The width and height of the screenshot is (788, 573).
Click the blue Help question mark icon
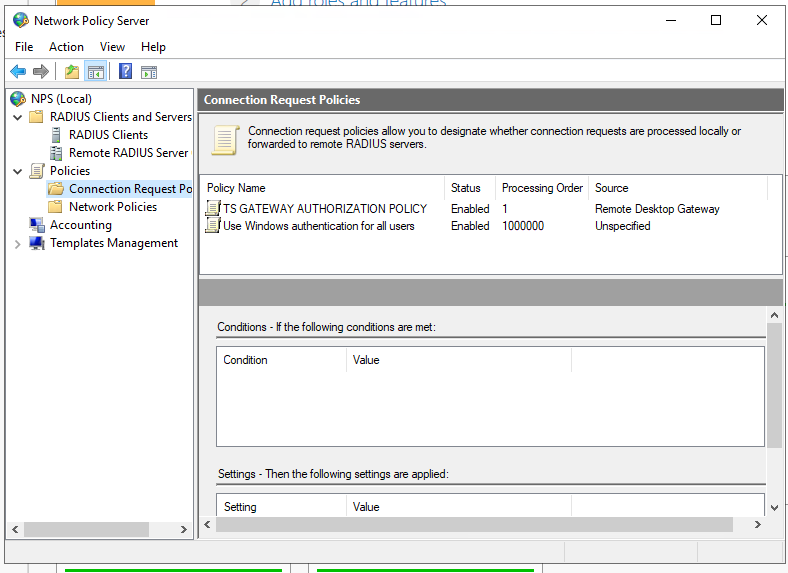click(125, 71)
